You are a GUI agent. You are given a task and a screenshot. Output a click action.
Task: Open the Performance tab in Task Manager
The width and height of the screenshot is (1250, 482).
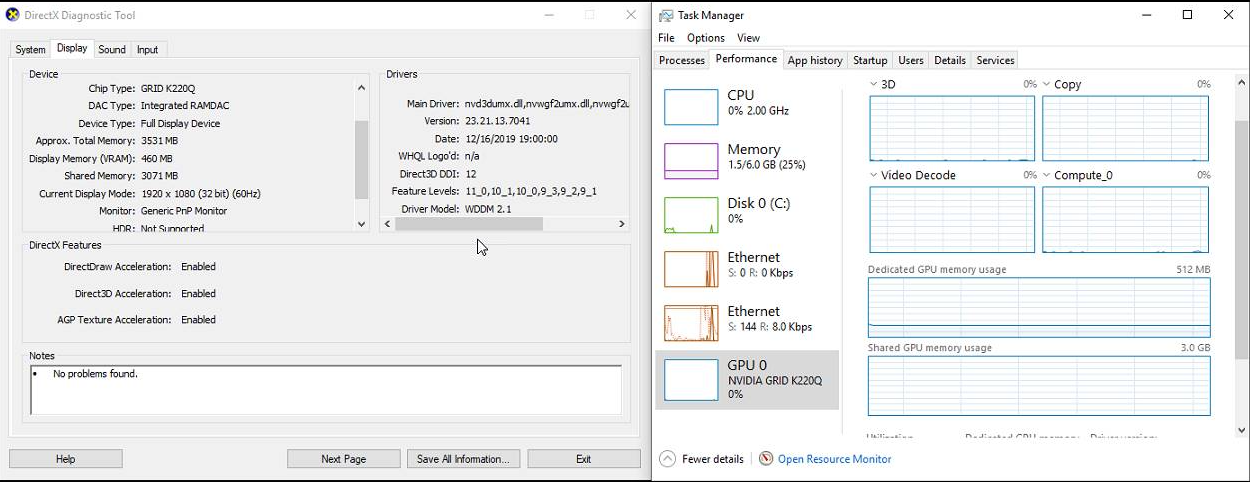[746, 59]
